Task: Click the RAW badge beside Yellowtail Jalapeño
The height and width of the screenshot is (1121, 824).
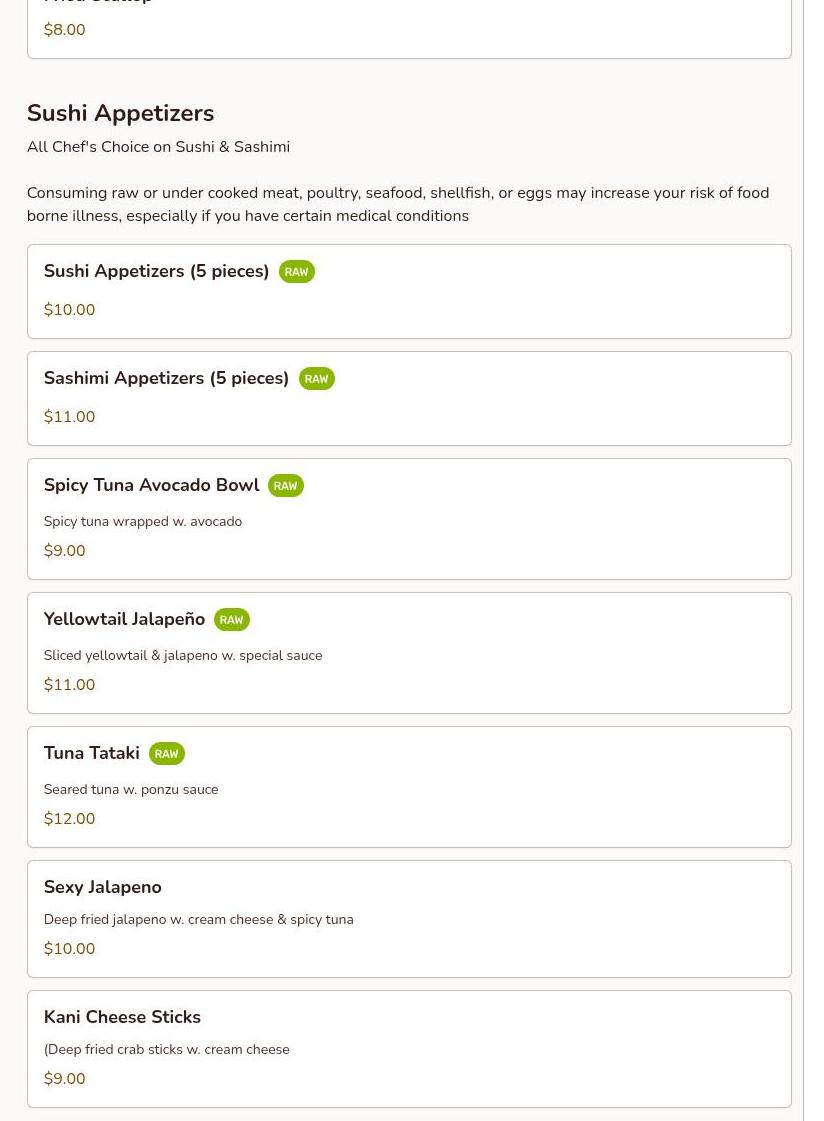Action: [x=231, y=620]
